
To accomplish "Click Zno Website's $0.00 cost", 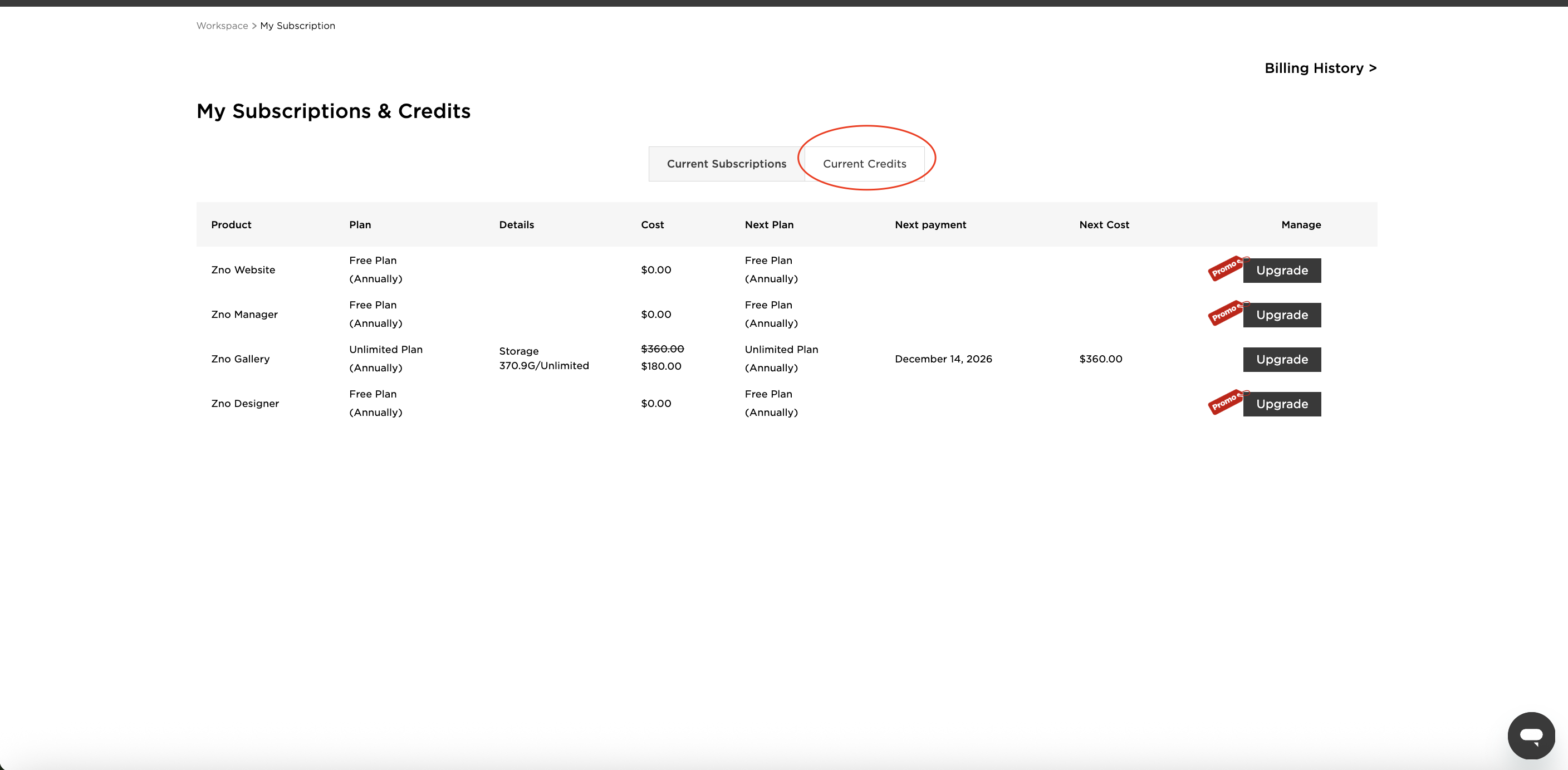I will point(656,269).
